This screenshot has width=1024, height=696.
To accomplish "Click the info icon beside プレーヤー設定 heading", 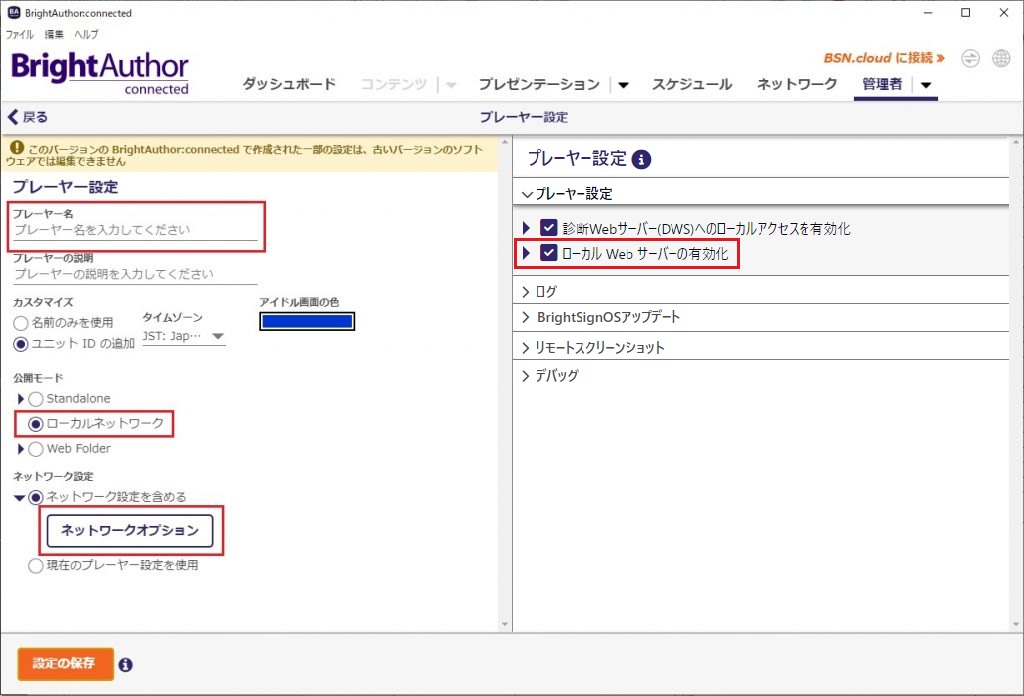I will [x=641, y=159].
